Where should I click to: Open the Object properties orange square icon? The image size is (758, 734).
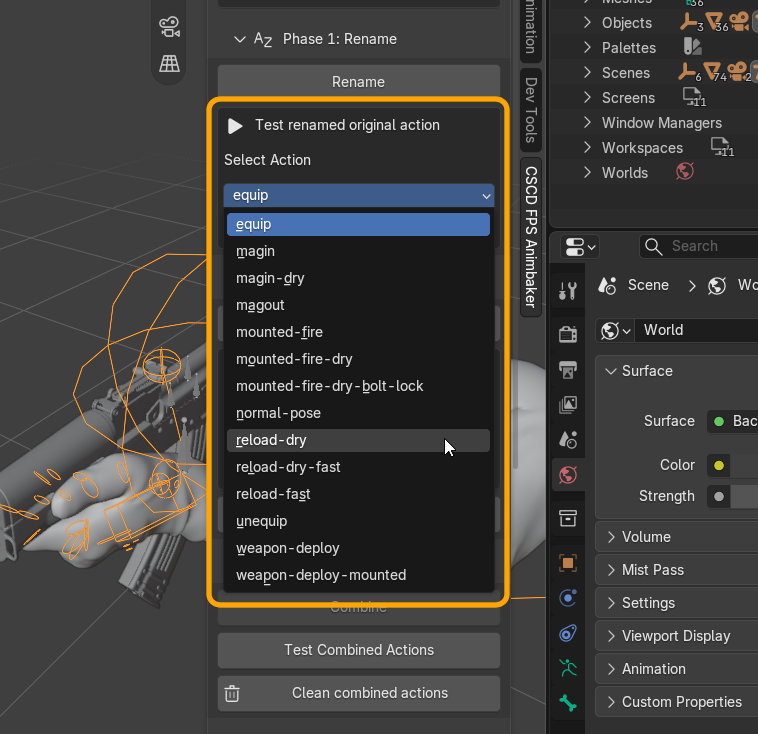pos(568,563)
